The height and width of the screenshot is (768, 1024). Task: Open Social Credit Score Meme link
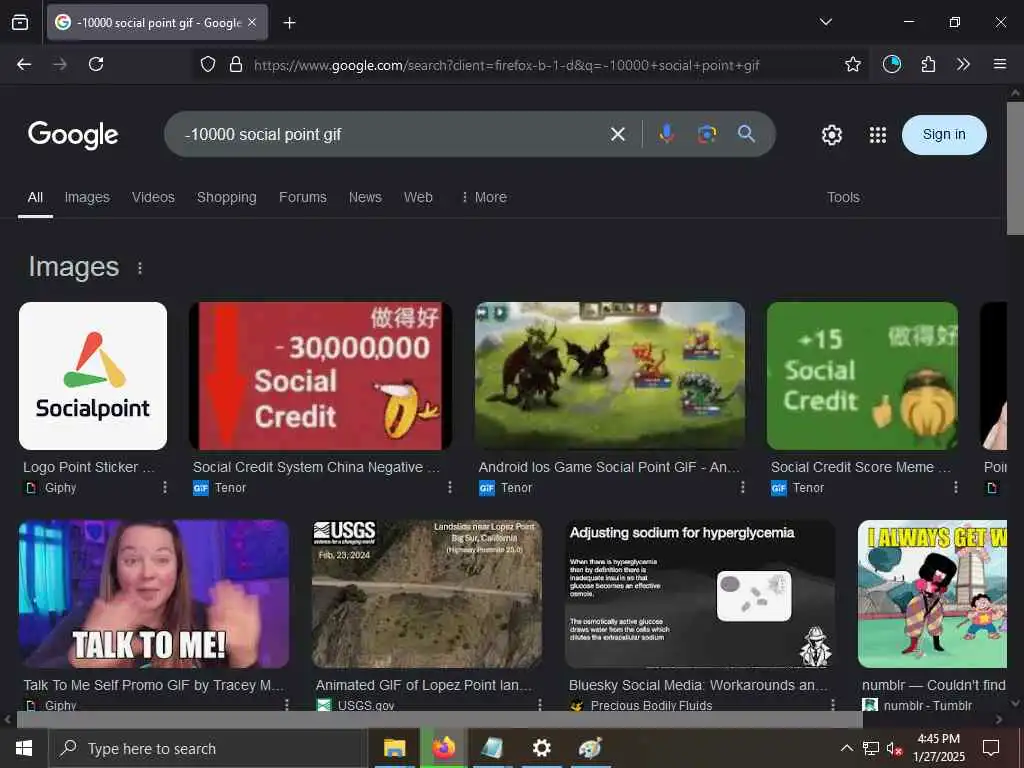[861, 467]
